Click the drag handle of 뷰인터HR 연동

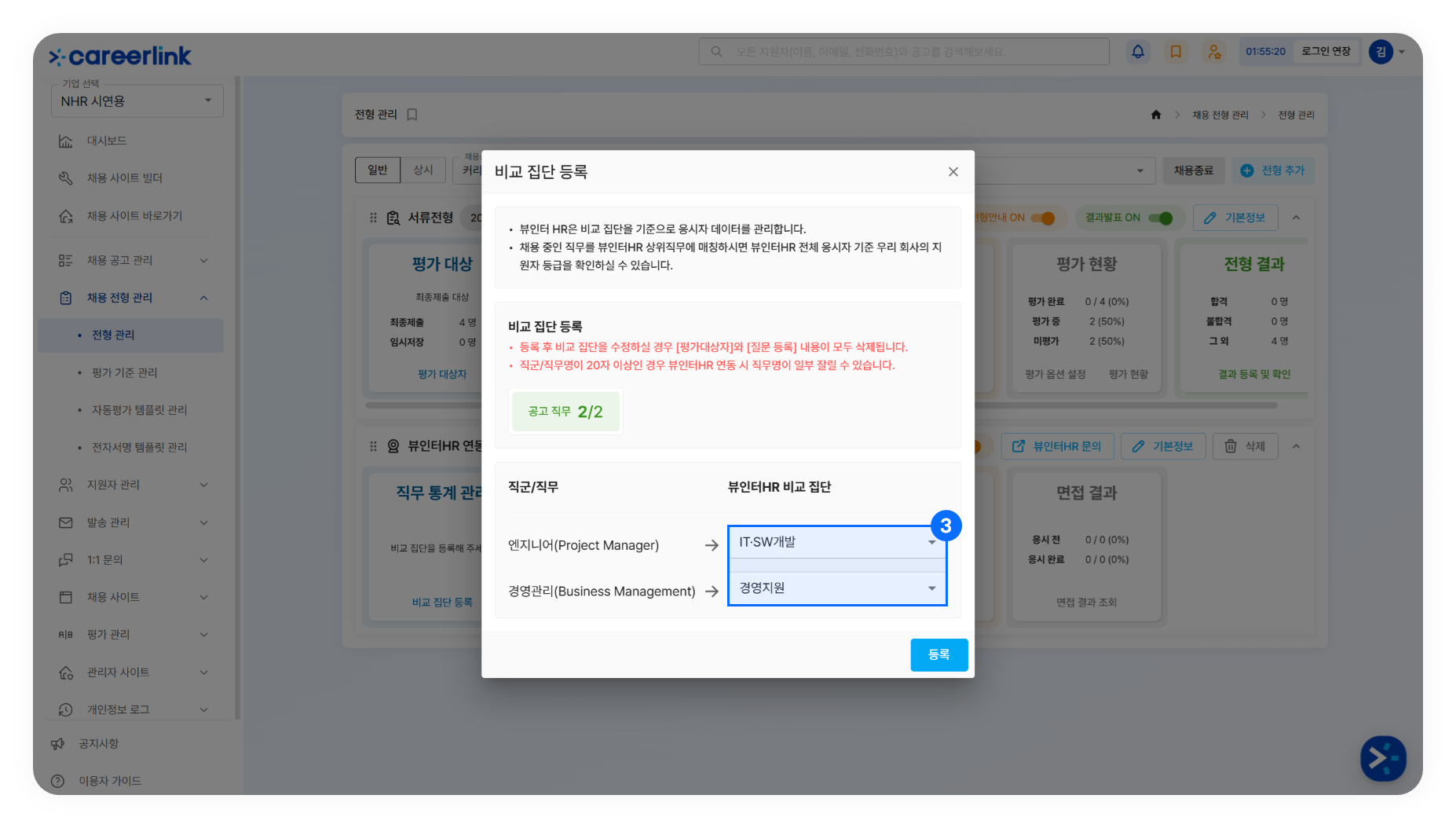pyautogui.click(x=373, y=446)
